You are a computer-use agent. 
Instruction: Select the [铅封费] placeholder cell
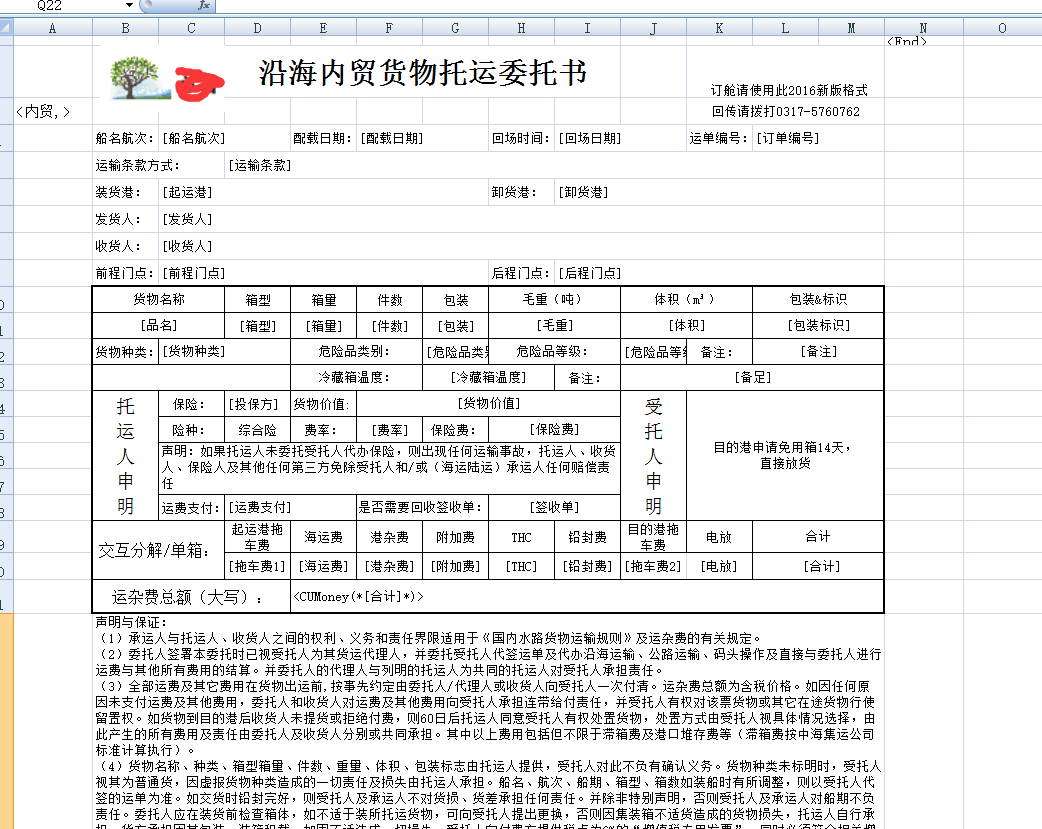(587, 566)
